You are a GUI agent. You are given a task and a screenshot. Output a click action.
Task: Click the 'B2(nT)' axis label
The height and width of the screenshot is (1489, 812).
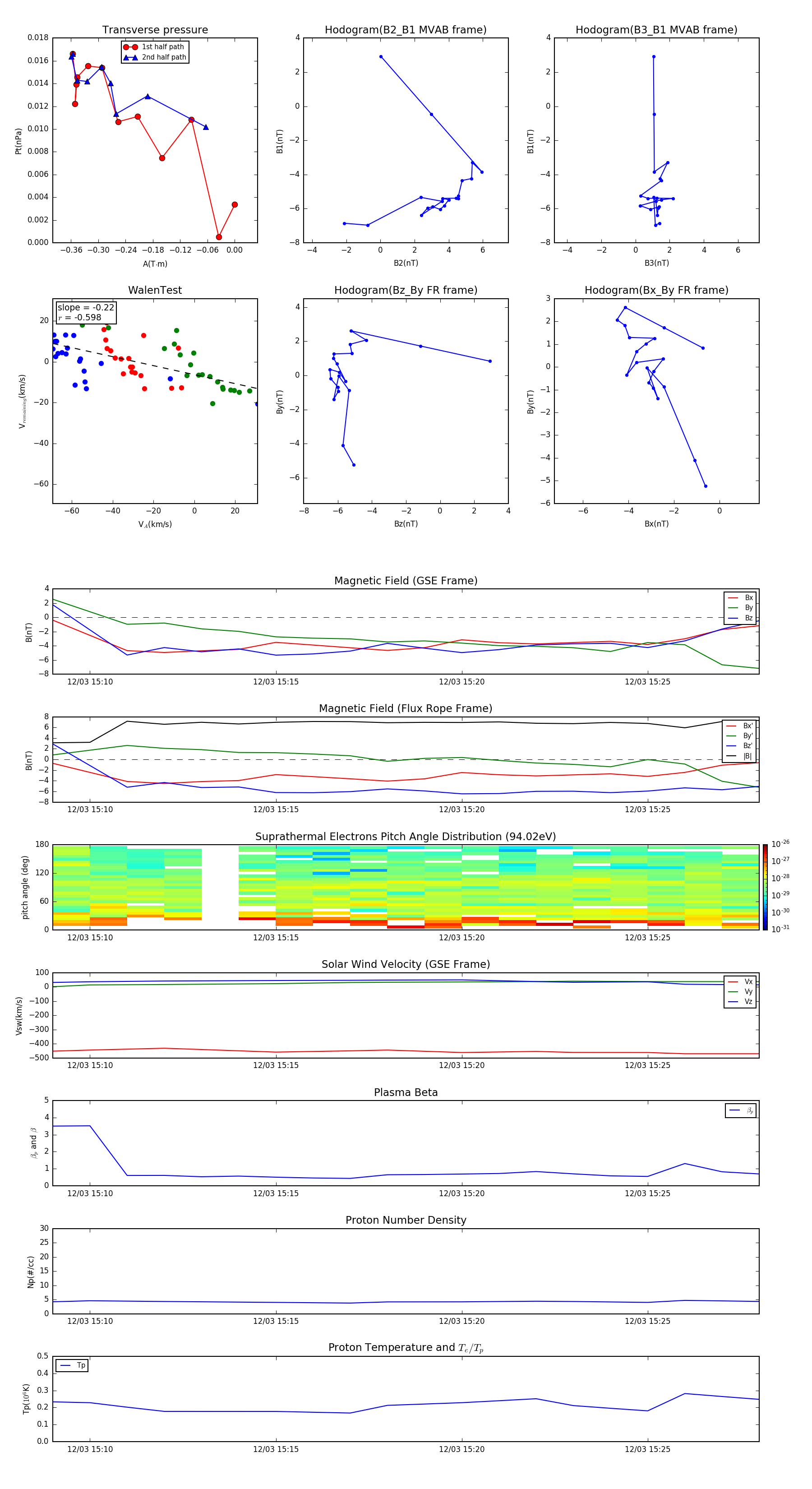click(x=406, y=263)
